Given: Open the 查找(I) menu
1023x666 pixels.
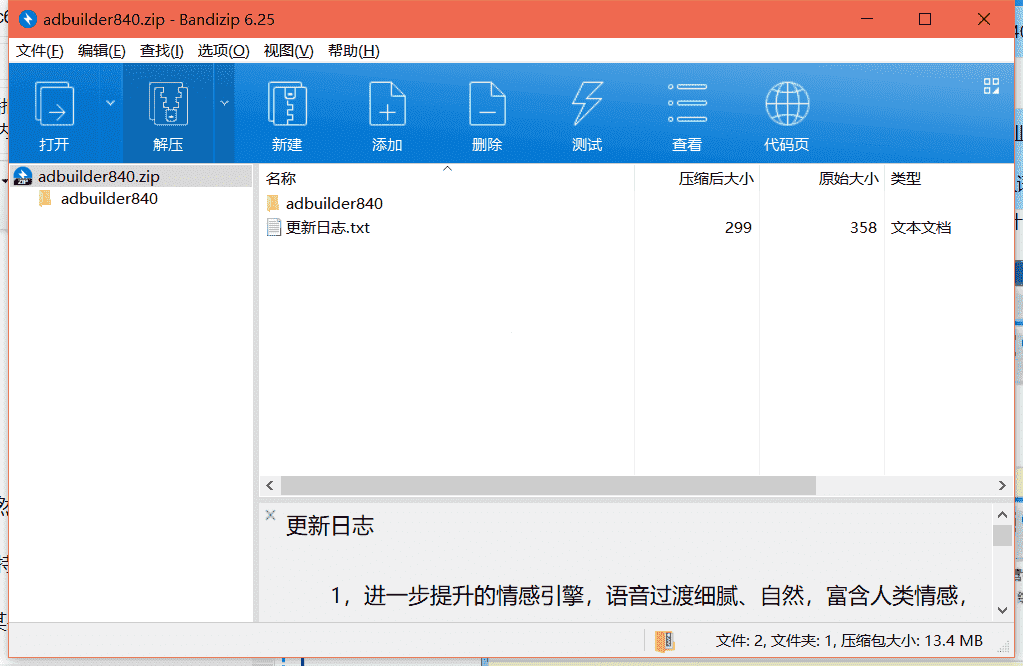Looking at the screenshot, I should pos(161,51).
